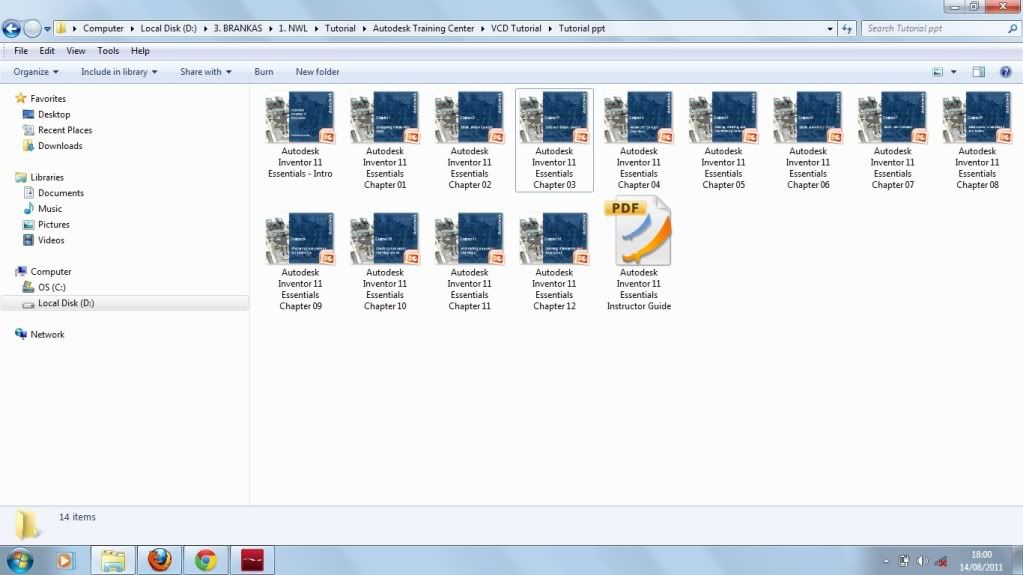
Task: Expand Include in library dropdown
Action: coord(119,72)
